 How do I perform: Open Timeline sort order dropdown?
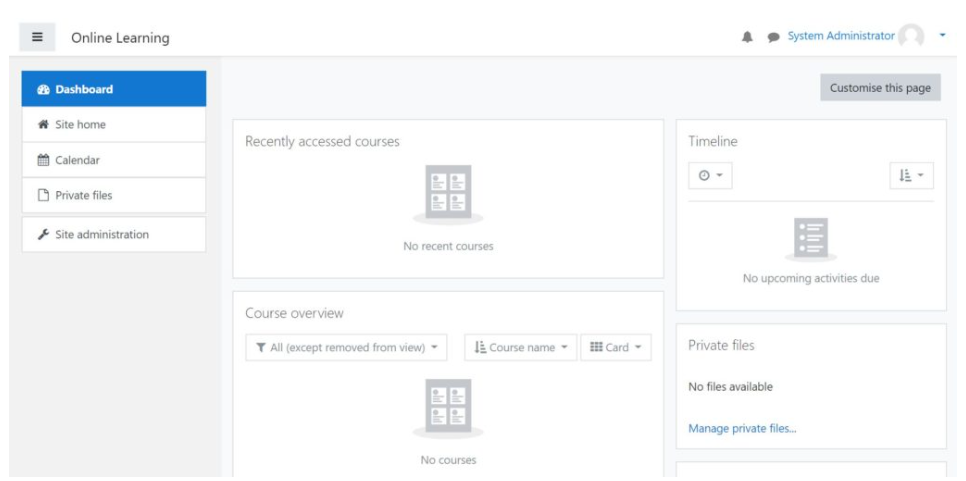[912, 176]
